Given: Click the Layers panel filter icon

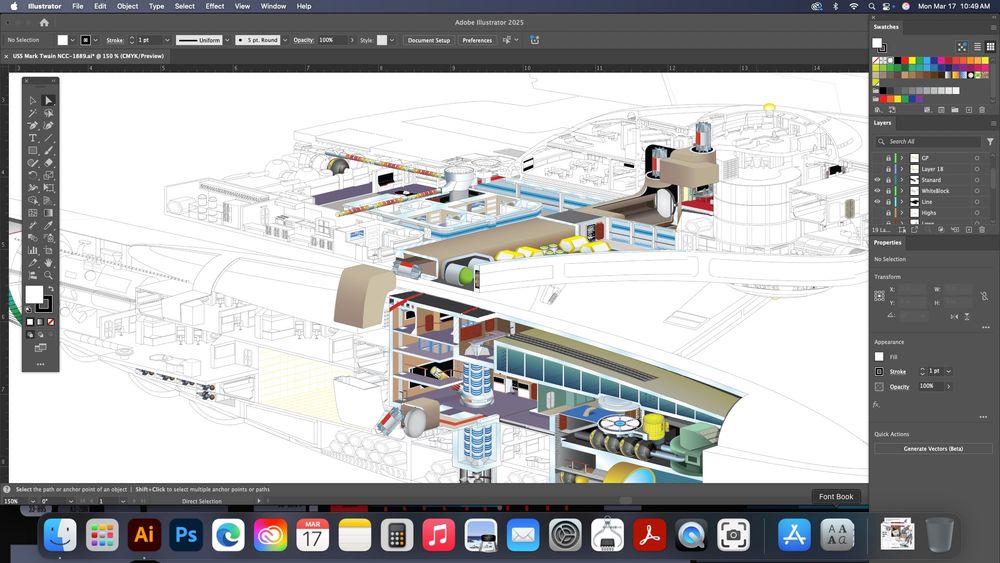Looking at the screenshot, I should 990,141.
